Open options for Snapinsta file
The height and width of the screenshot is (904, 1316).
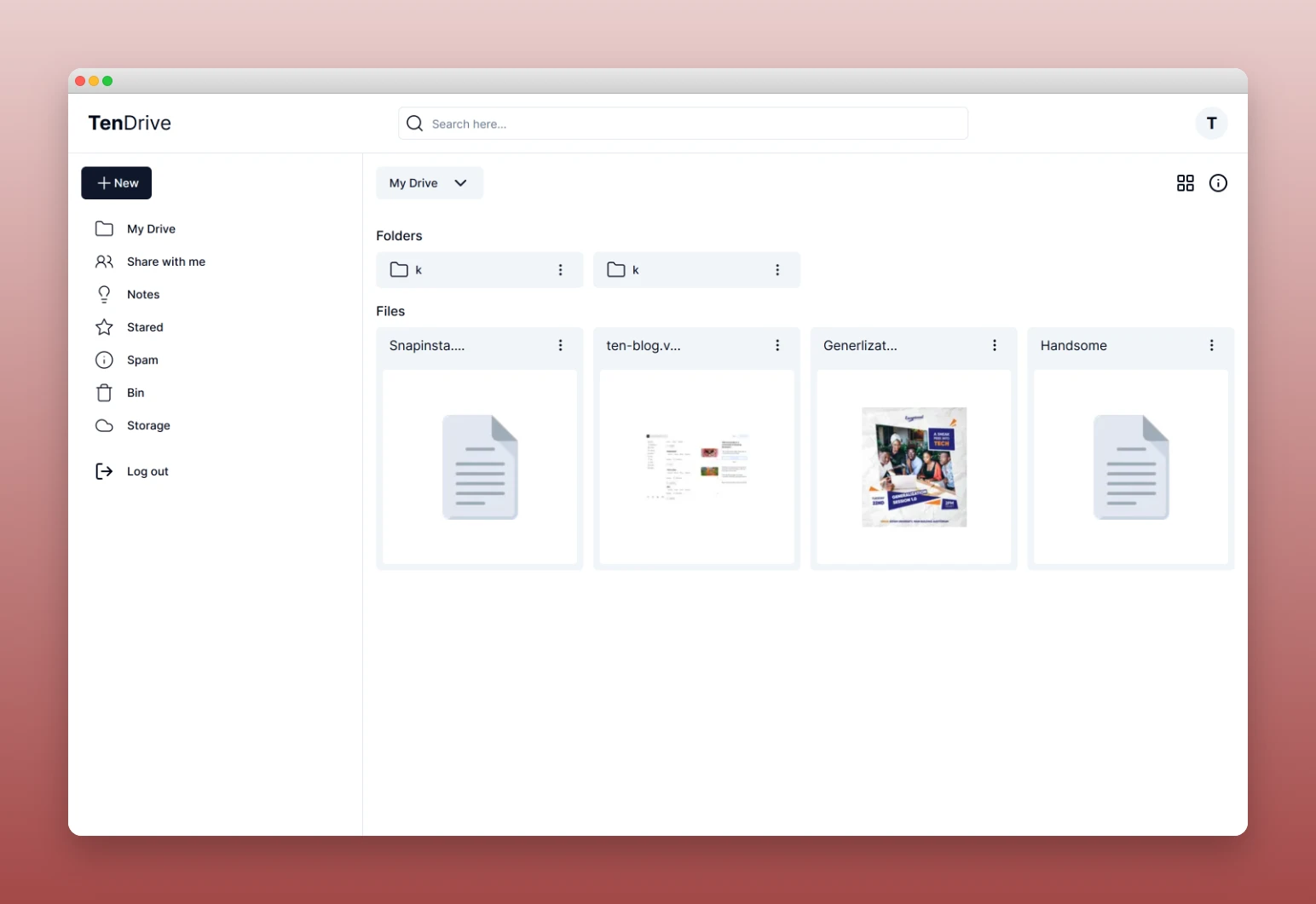point(560,345)
